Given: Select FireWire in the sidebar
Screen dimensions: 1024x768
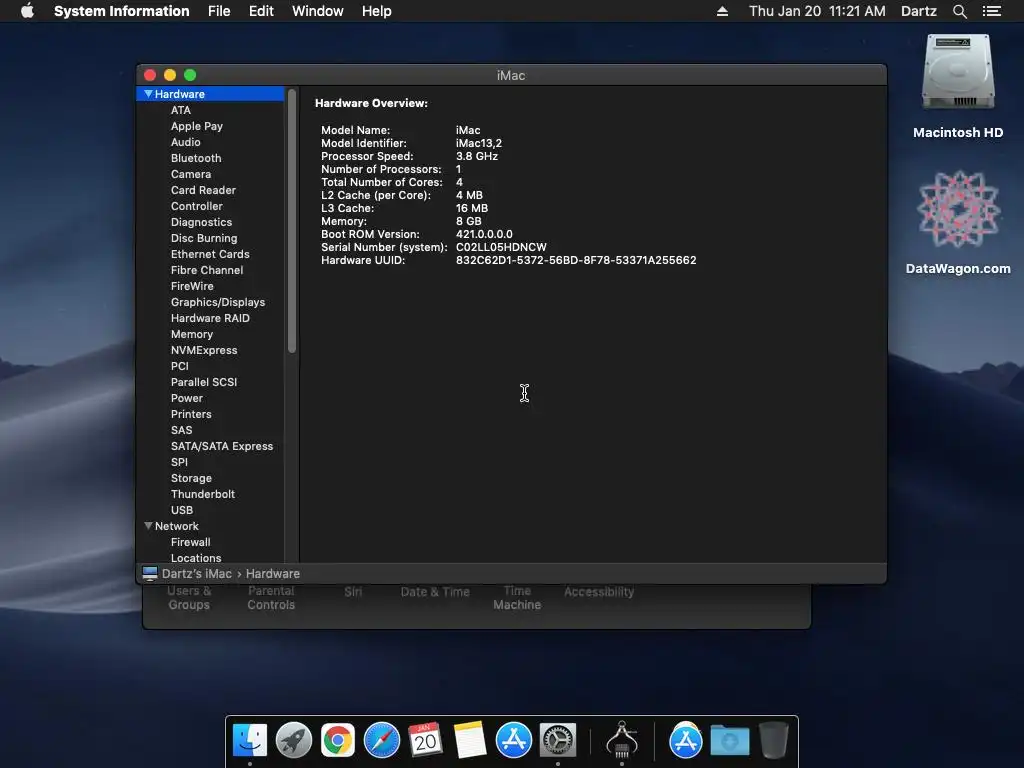Looking at the screenshot, I should (192, 286).
